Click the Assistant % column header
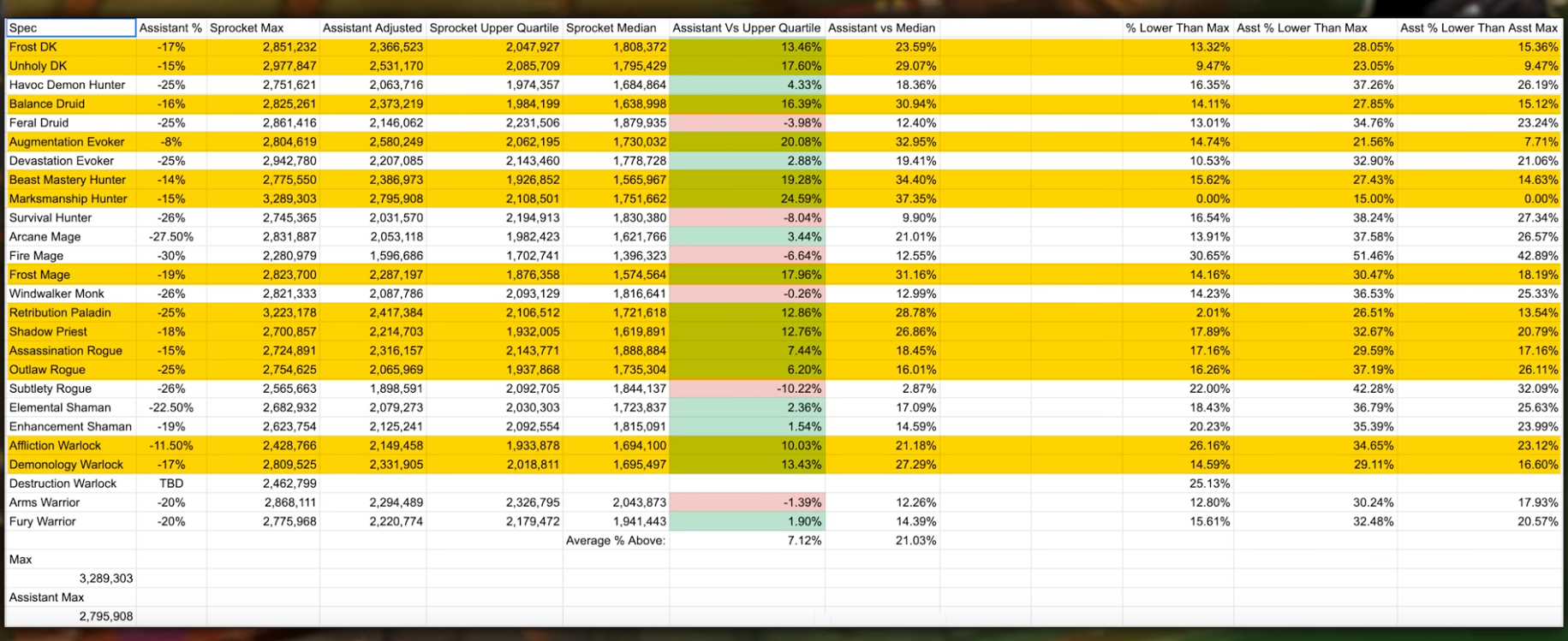The image size is (1568, 641). click(171, 27)
